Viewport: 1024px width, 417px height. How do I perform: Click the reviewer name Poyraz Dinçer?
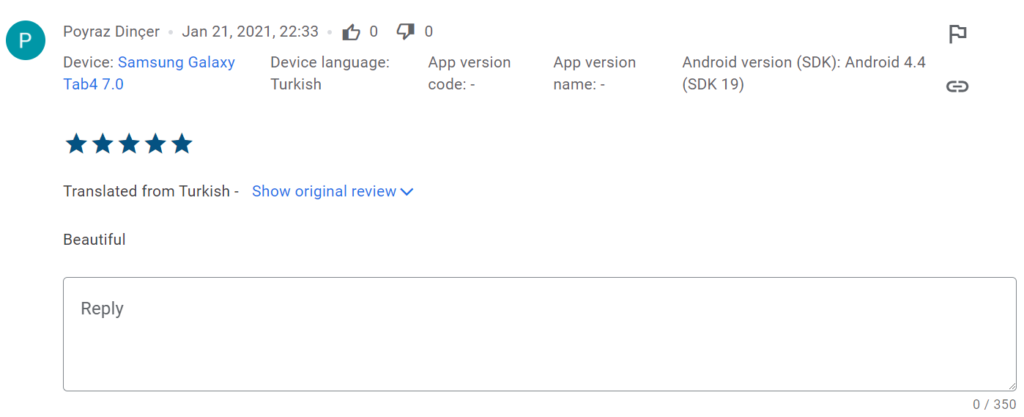point(111,32)
